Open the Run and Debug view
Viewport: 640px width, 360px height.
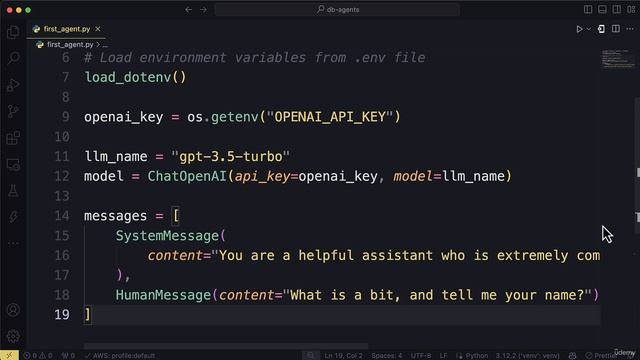coord(13,85)
